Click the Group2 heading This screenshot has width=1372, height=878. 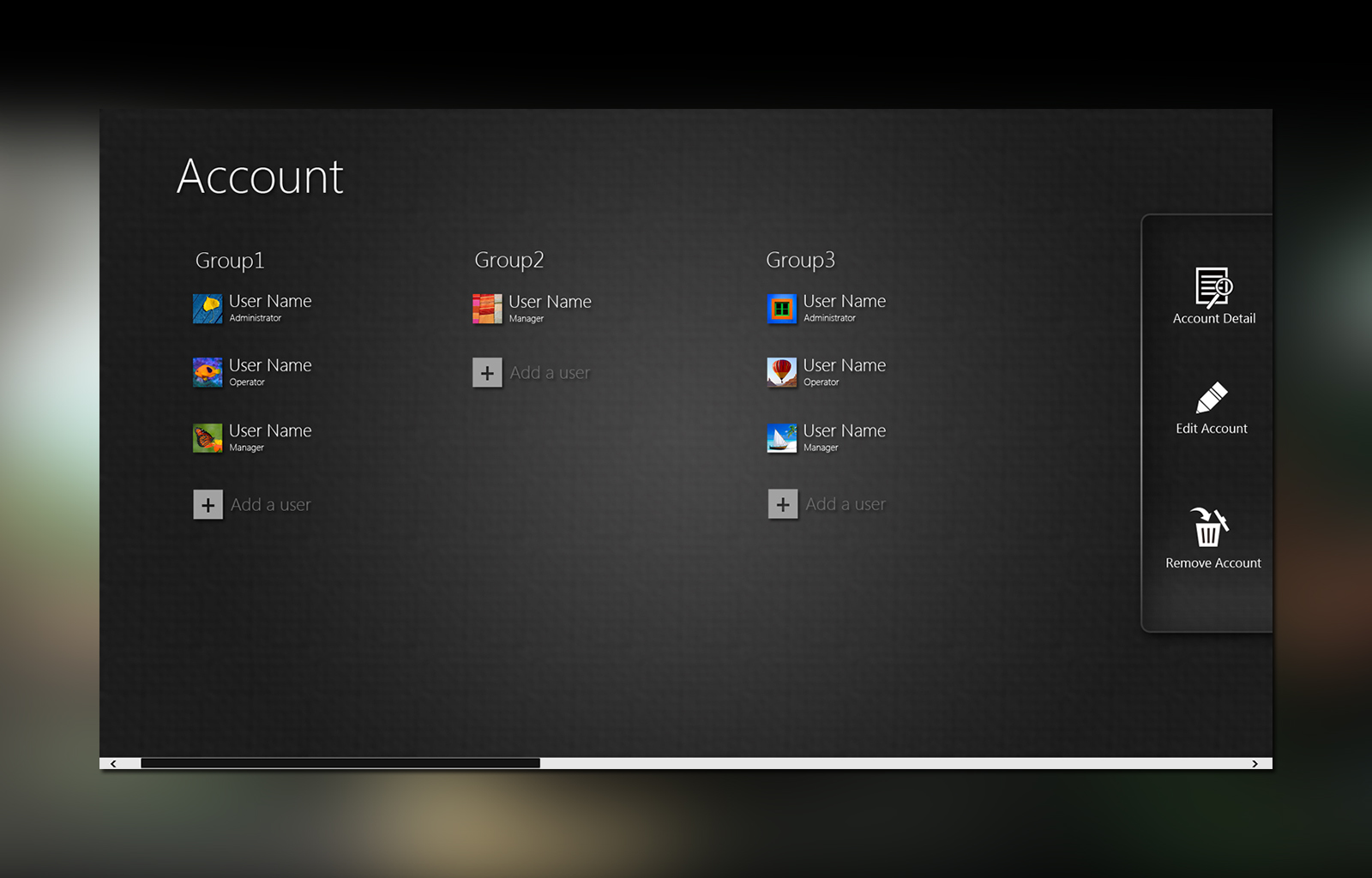coord(509,260)
